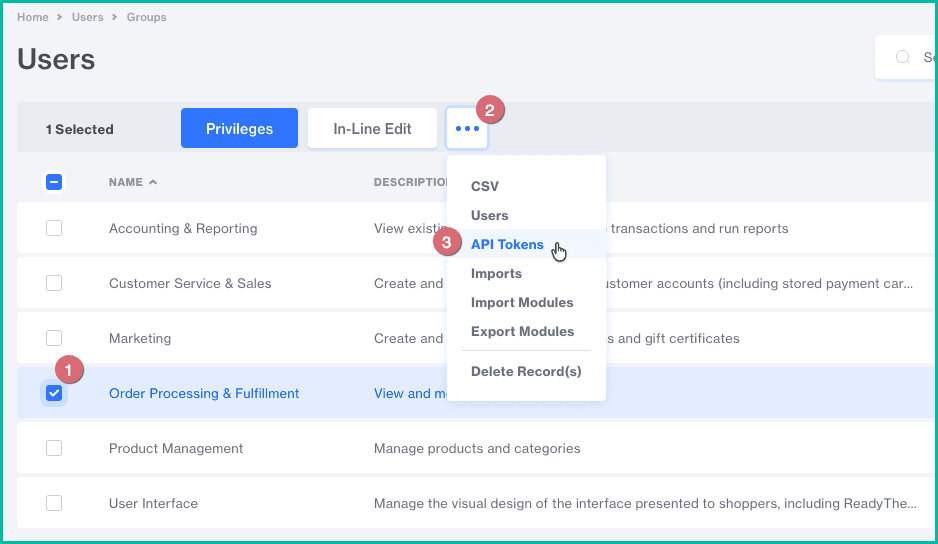Viewport: 938px width, 544px height.
Task: Choose Delete Record(s) from menu
Action: tap(526, 372)
